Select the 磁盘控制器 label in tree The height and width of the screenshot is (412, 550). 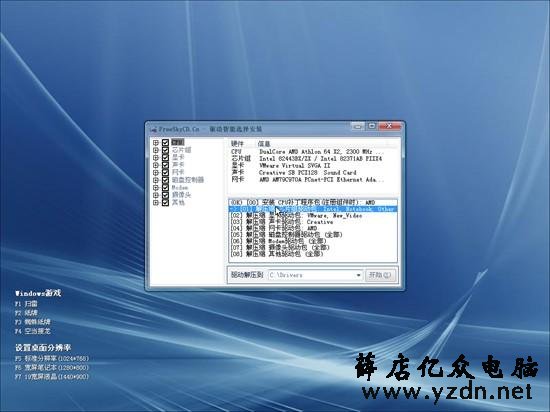pyautogui.click(x=188, y=180)
